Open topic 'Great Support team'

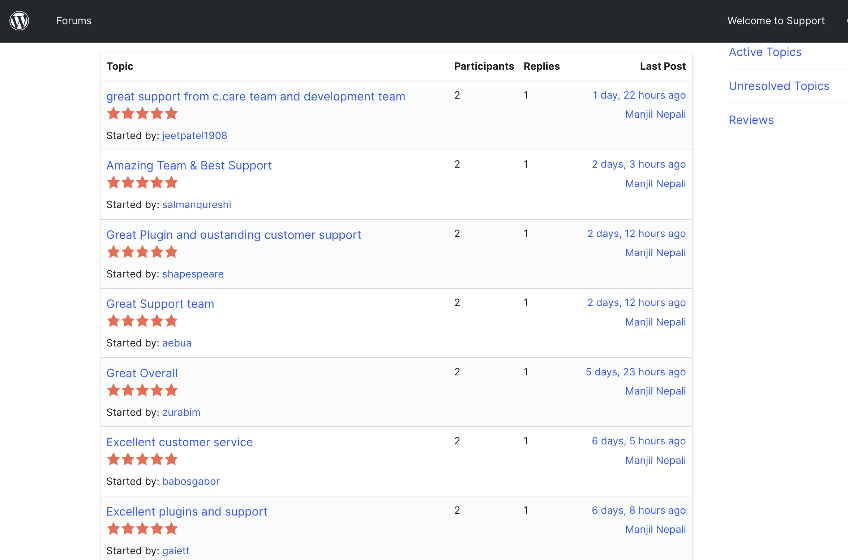coord(160,304)
